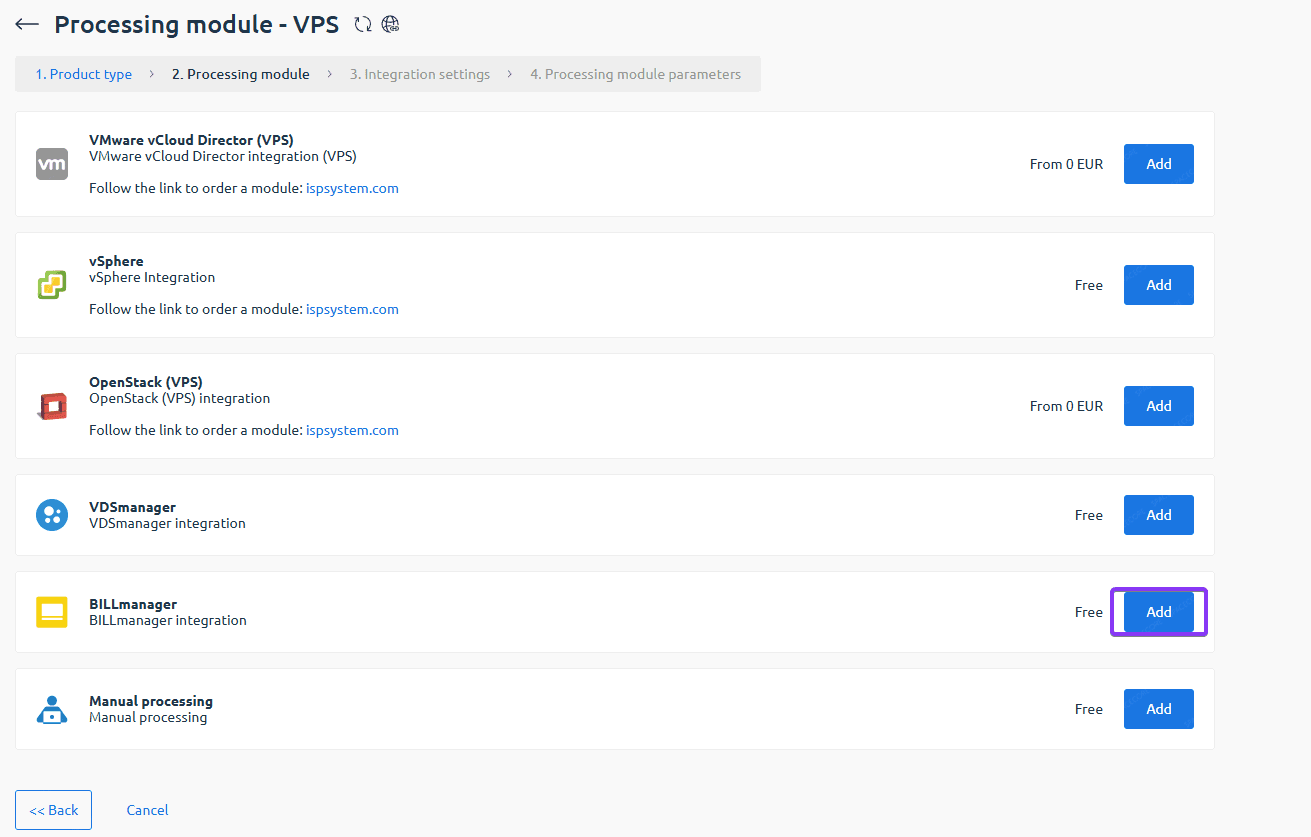Go to the Product type step
Image resolution: width=1311 pixels, height=837 pixels.
(x=84, y=74)
